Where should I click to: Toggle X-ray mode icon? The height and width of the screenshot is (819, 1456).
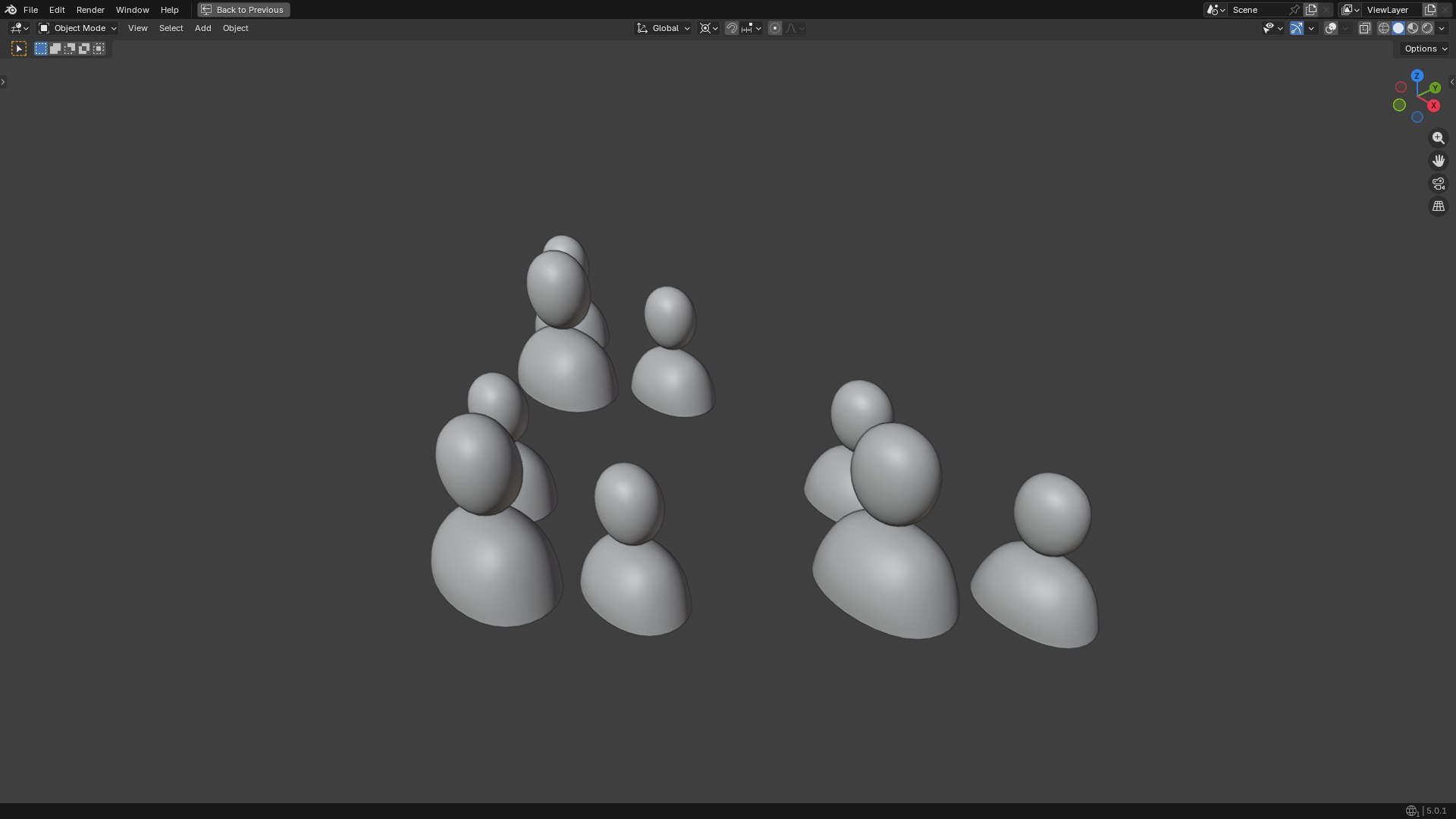pyautogui.click(x=1365, y=28)
